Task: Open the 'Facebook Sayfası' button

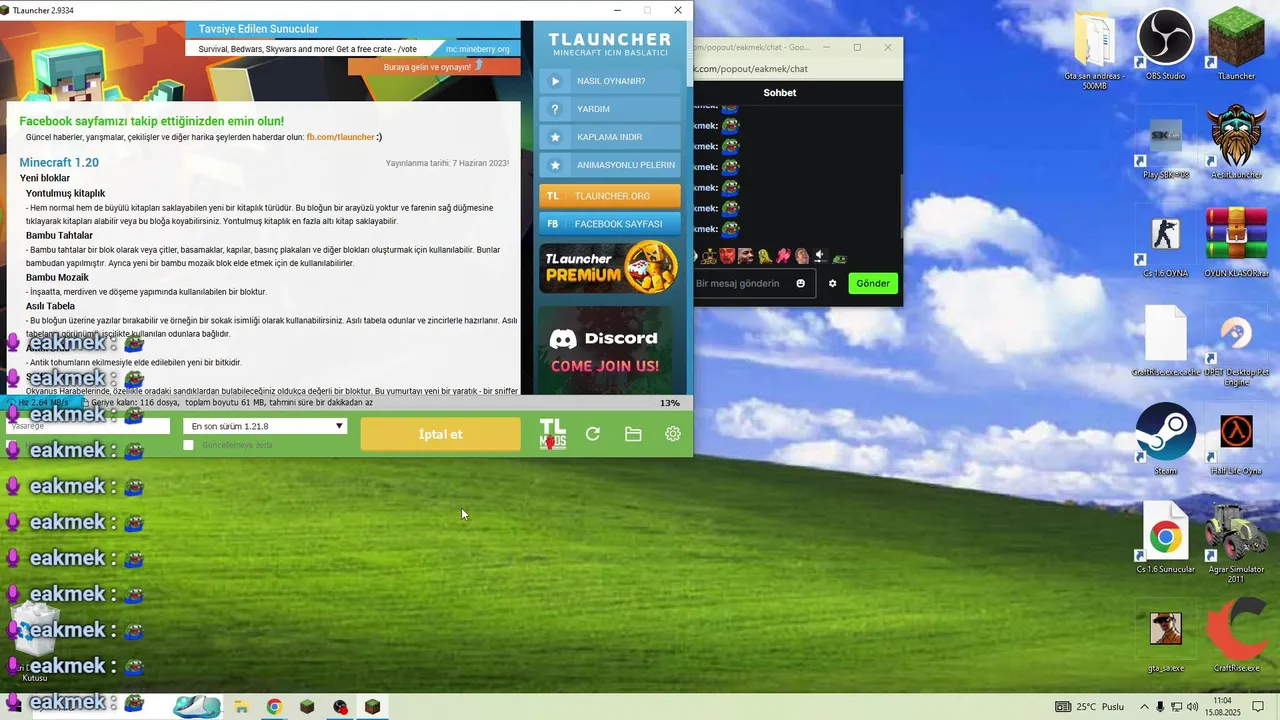Action: 610,224
